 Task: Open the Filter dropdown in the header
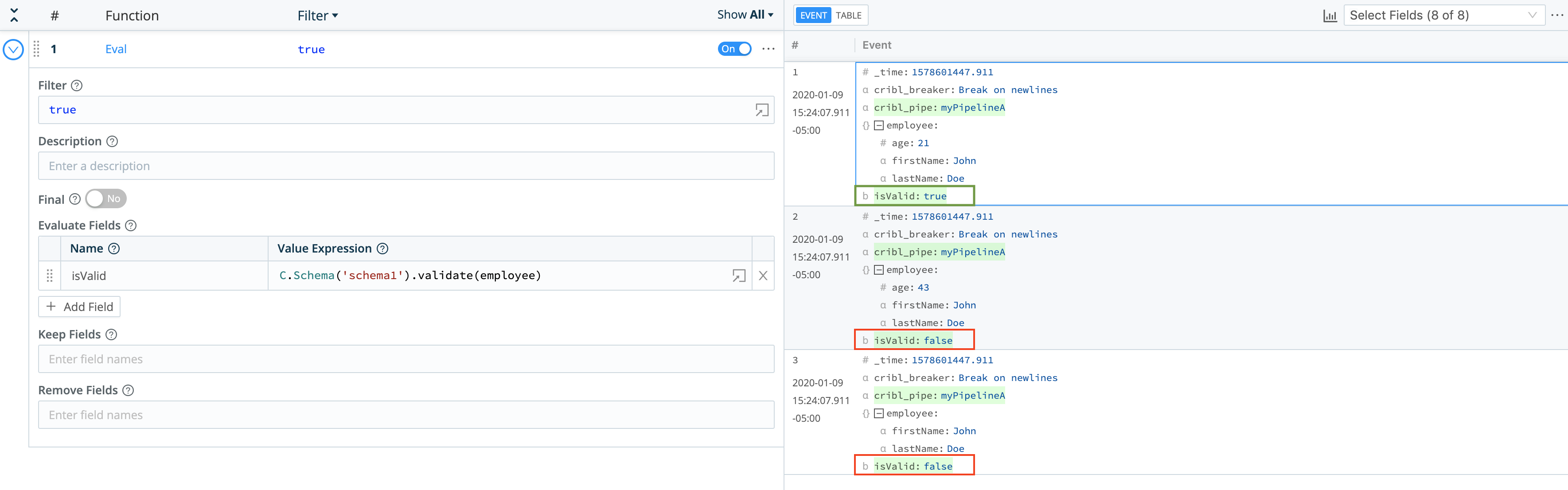click(318, 15)
